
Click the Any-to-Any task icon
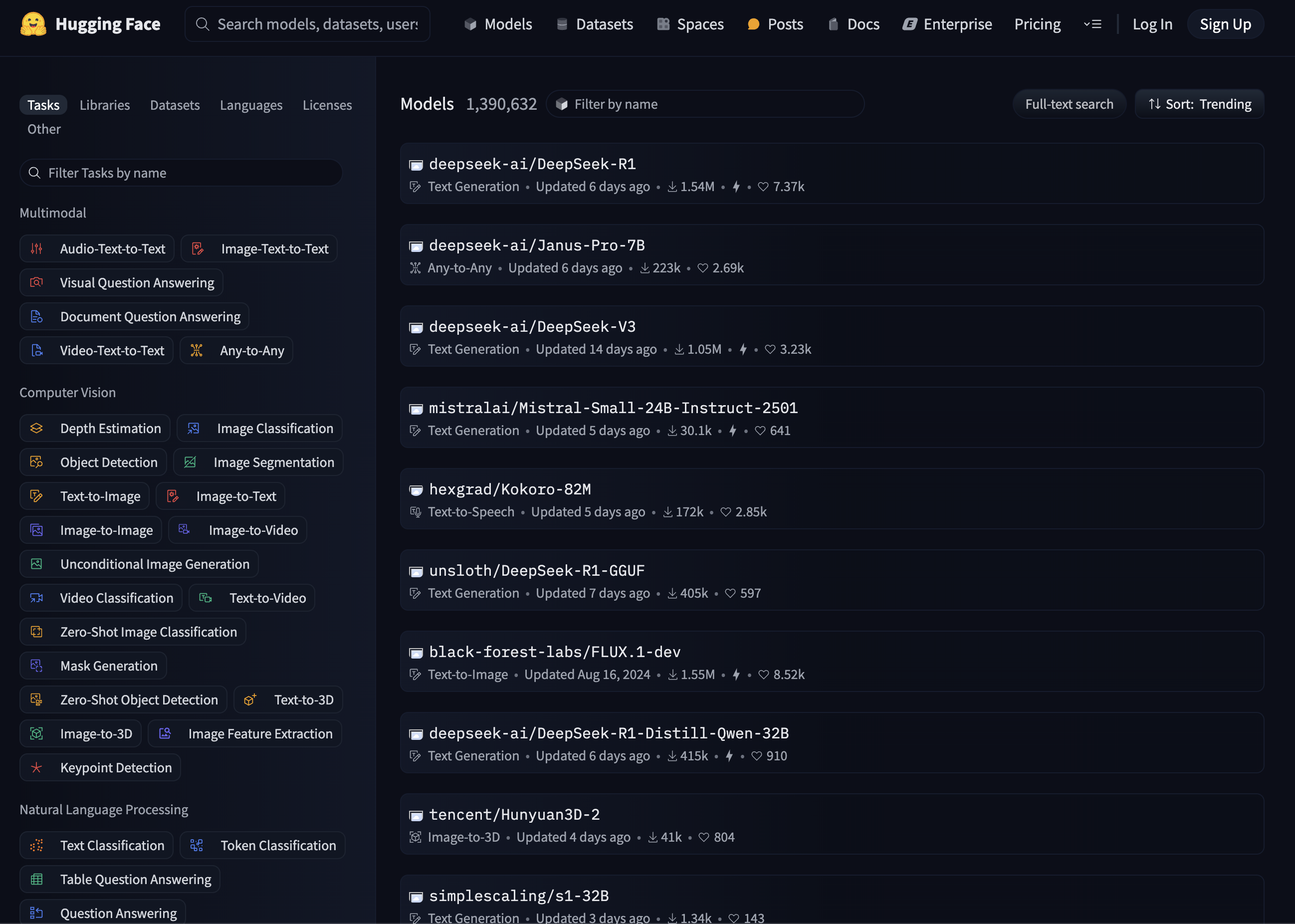tap(196, 350)
